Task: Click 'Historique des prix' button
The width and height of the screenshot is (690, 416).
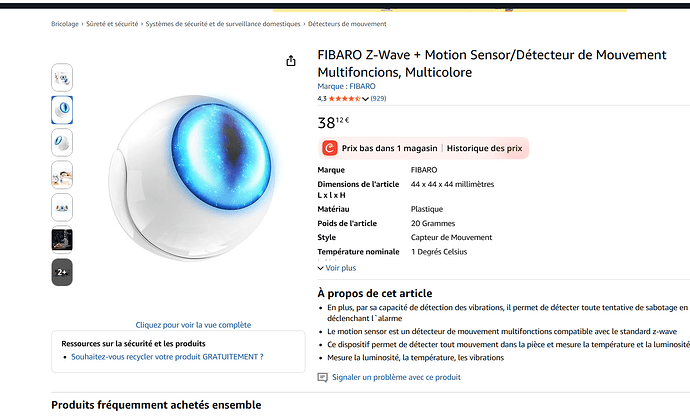Action: [x=484, y=148]
